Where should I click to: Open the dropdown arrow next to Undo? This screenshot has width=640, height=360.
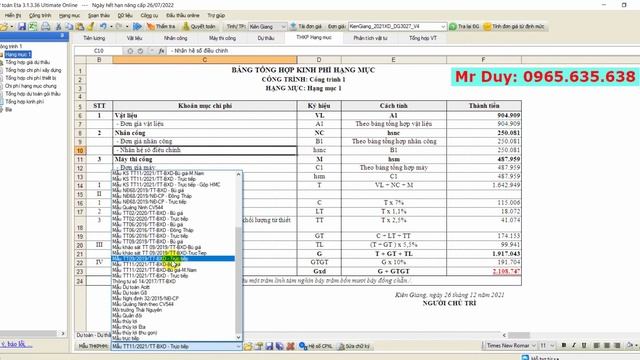pyautogui.click(x=111, y=27)
